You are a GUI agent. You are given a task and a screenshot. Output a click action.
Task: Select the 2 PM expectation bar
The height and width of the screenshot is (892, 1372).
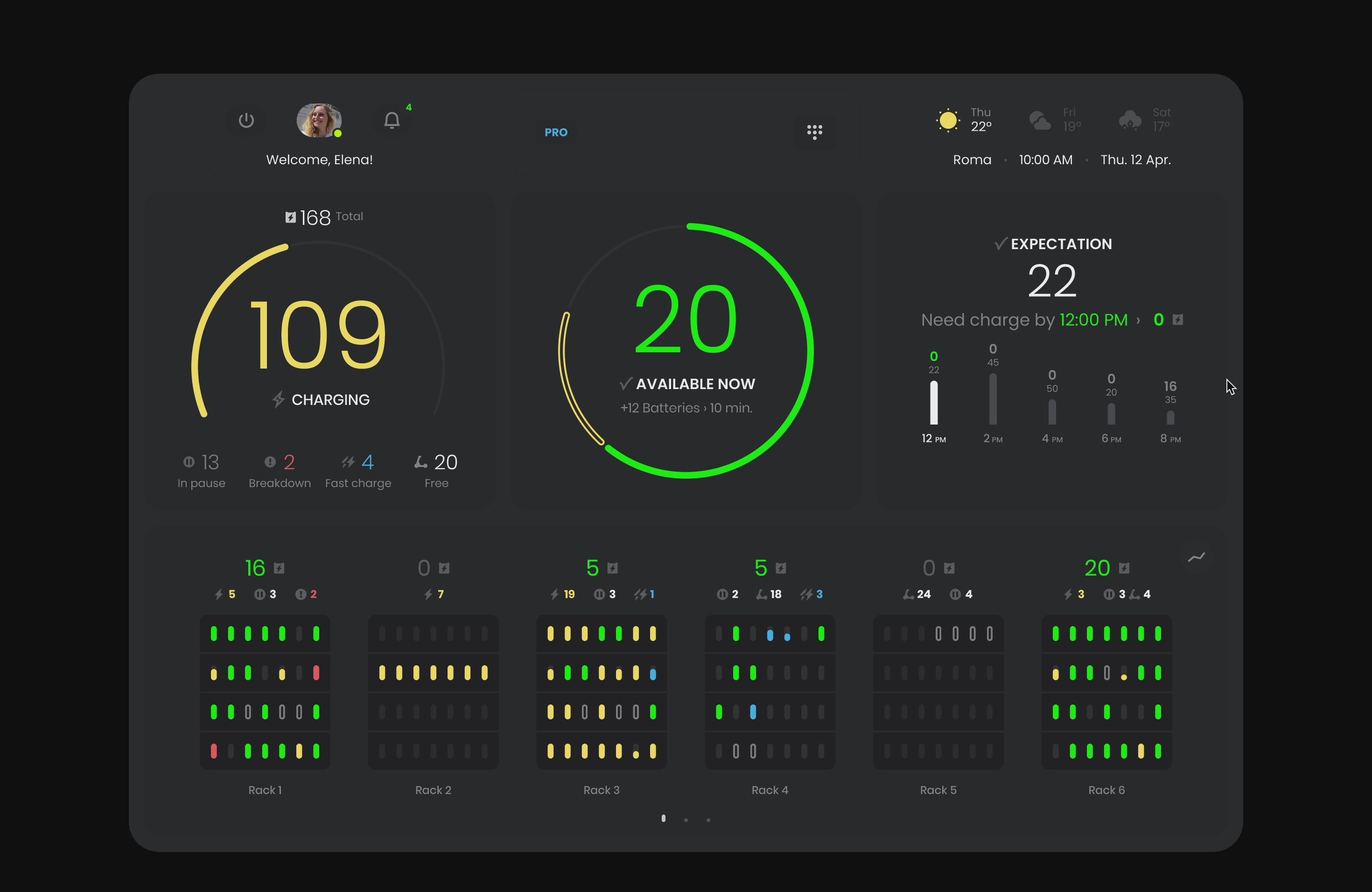click(993, 399)
